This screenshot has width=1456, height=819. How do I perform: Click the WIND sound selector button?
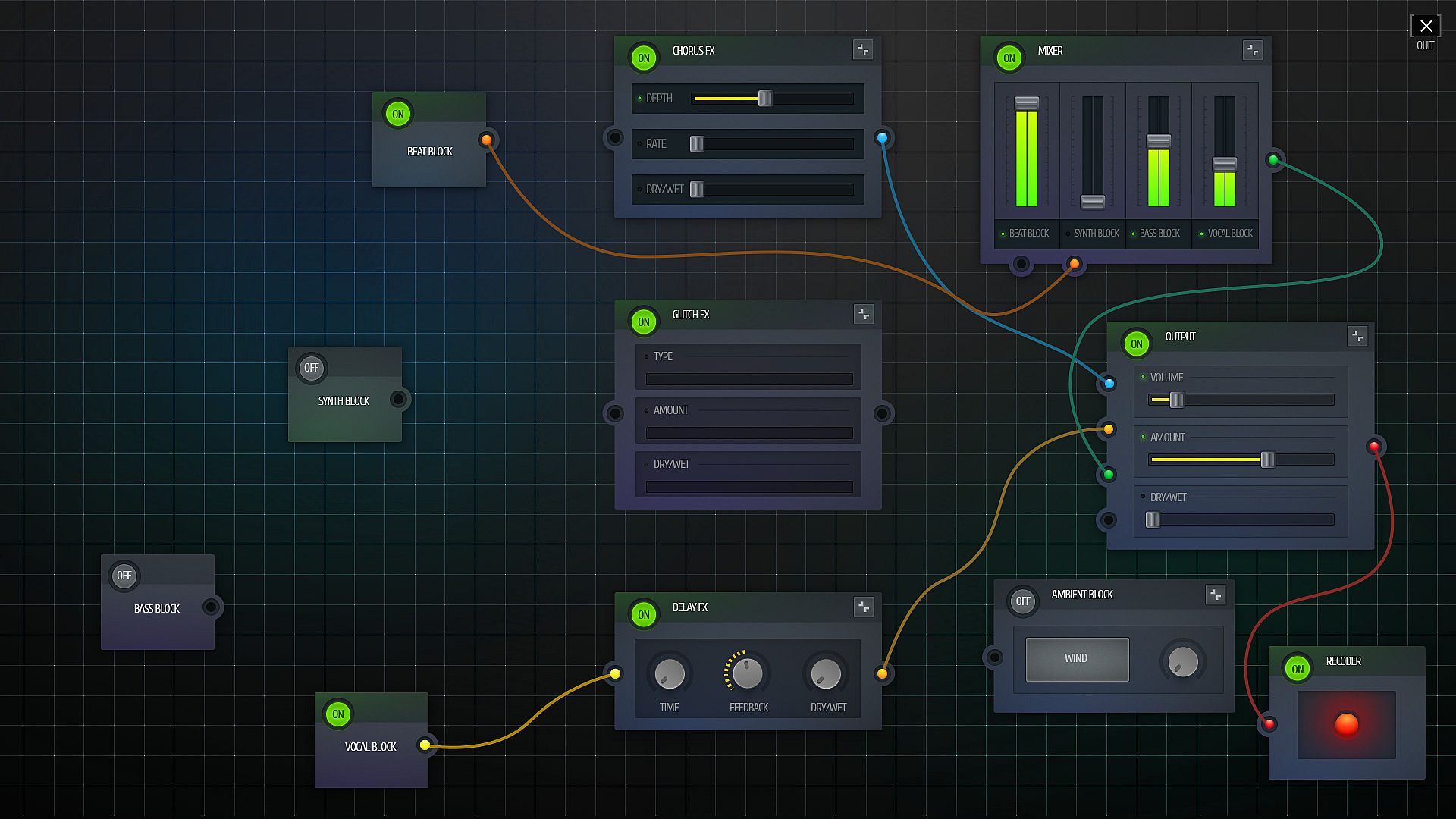(1077, 658)
